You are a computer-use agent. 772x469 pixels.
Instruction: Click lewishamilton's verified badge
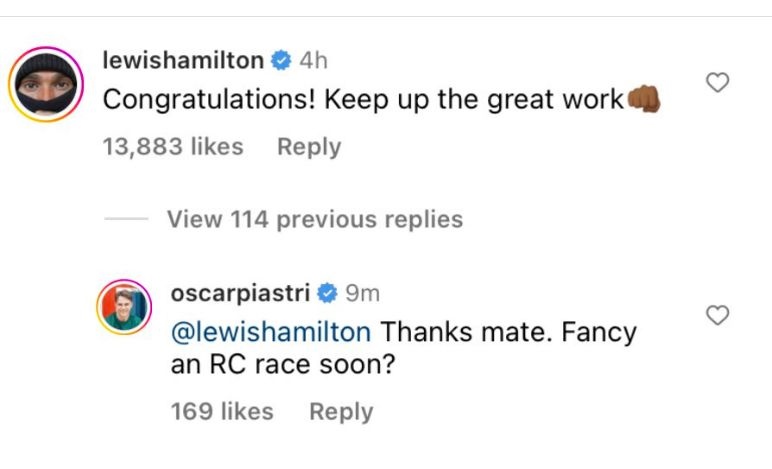[x=281, y=61]
